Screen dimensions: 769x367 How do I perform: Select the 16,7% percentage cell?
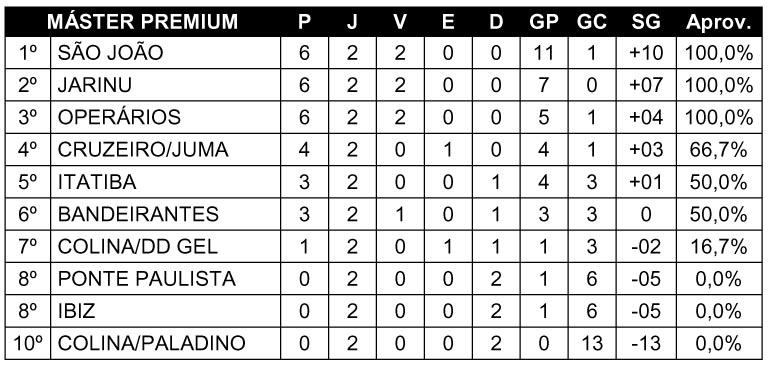pyautogui.click(x=718, y=247)
